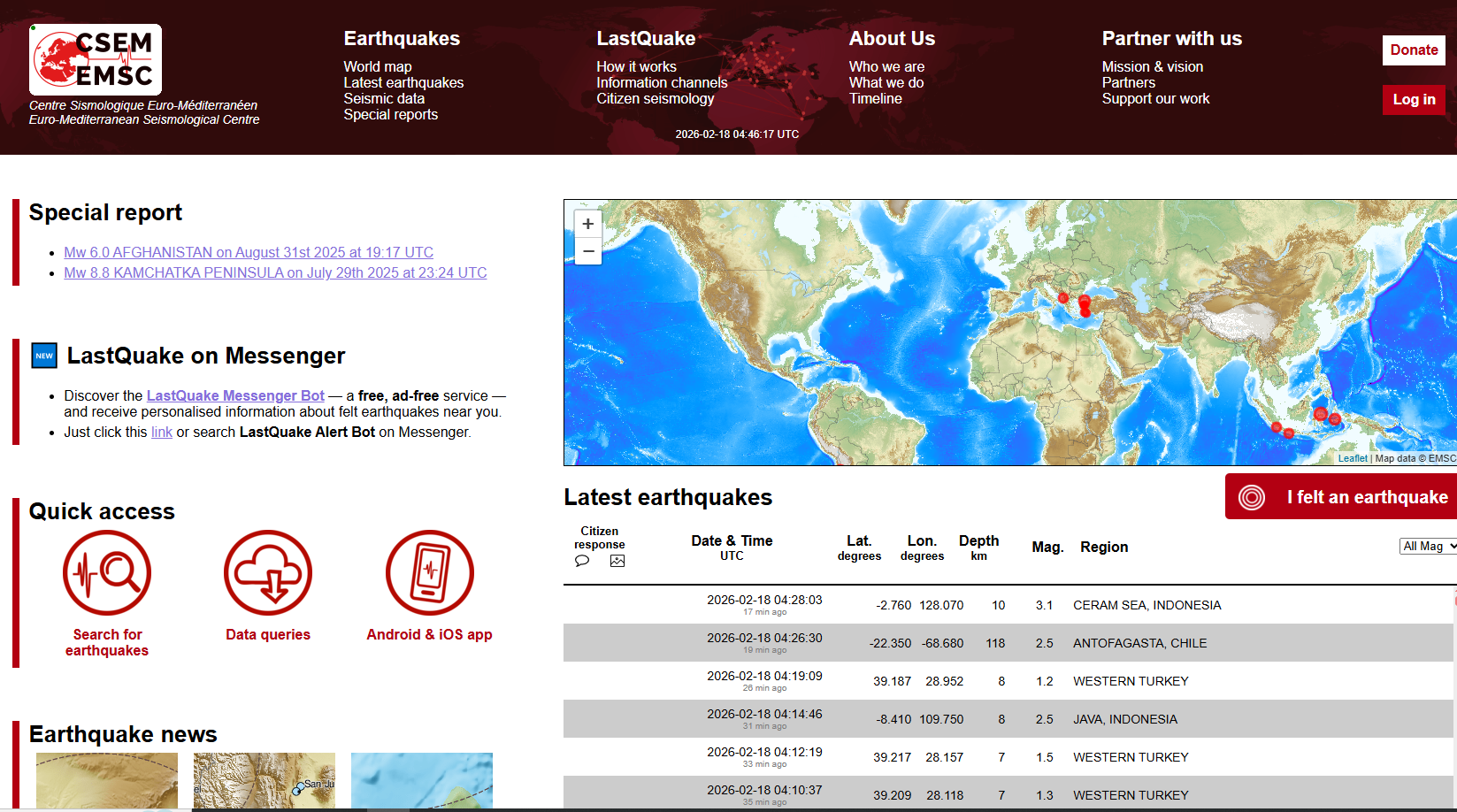Click the Leaflet attribution link on the map
The image size is (1457, 812).
pyautogui.click(x=1353, y=458)
